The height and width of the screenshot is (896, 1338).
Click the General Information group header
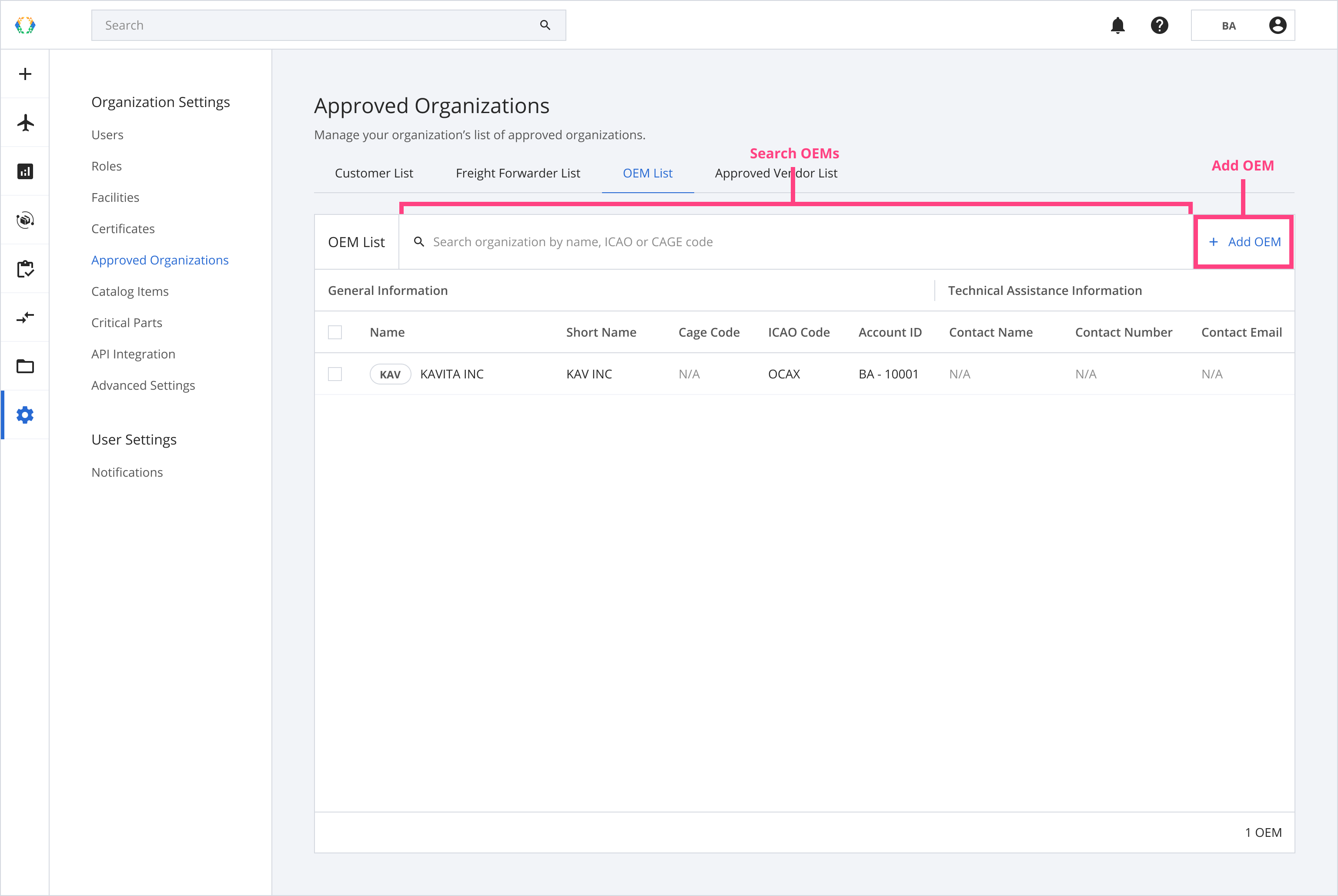(387, 291)
